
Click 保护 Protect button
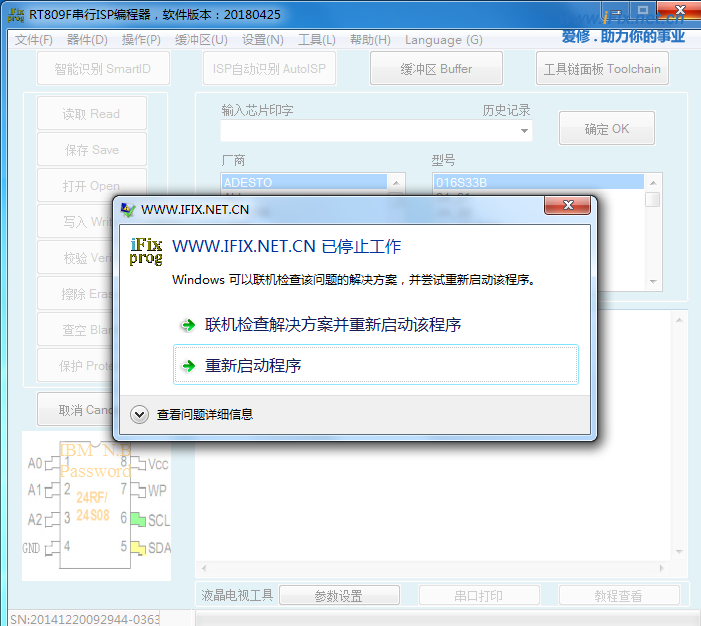coord(75,366)
